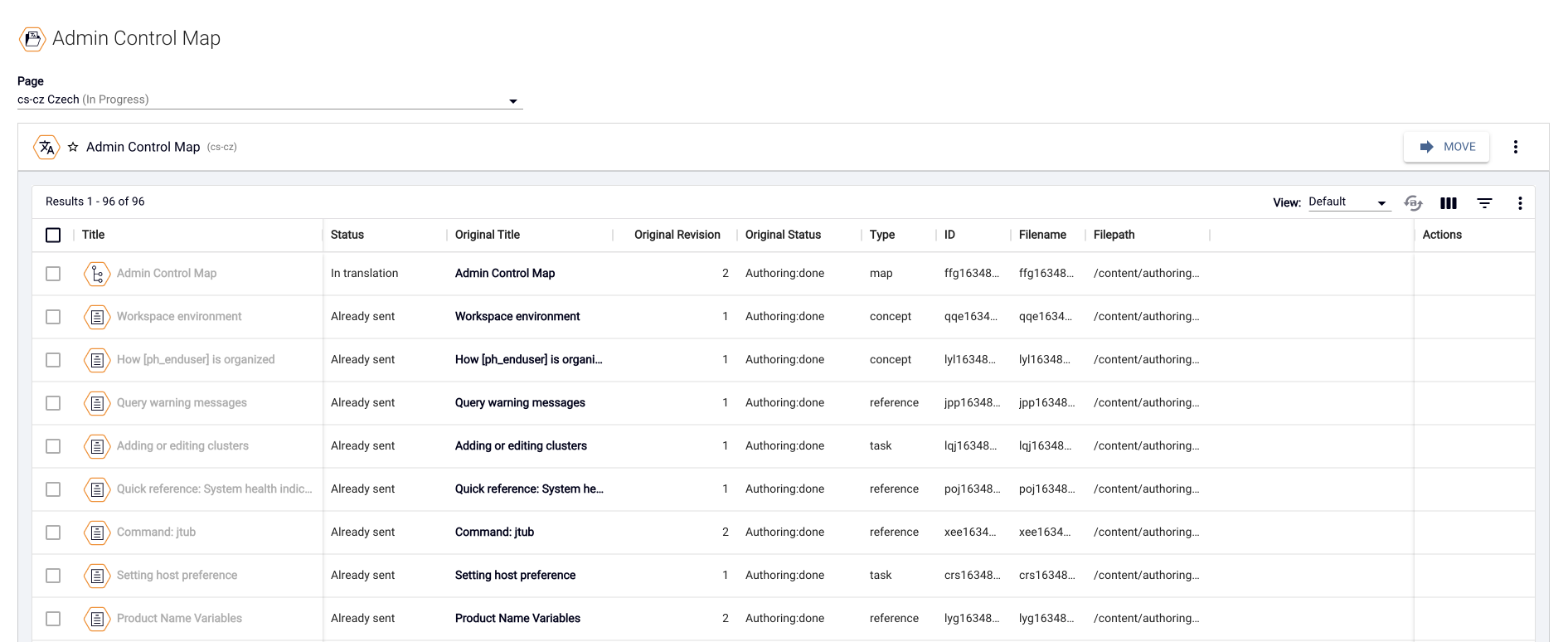Sort by the Title column header

[x=93, y=235]
